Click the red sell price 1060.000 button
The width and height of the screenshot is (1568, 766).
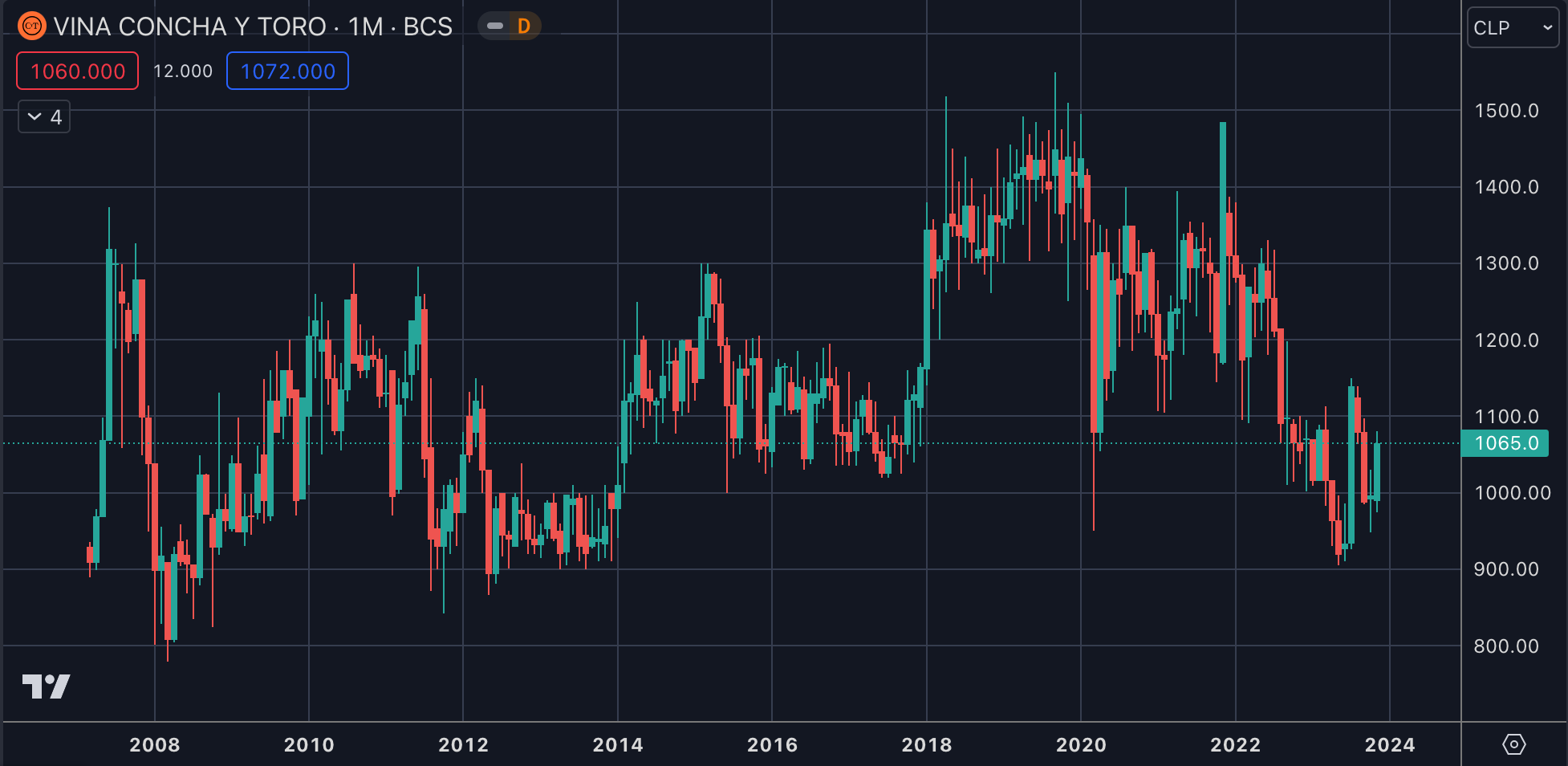click(78, 71)
